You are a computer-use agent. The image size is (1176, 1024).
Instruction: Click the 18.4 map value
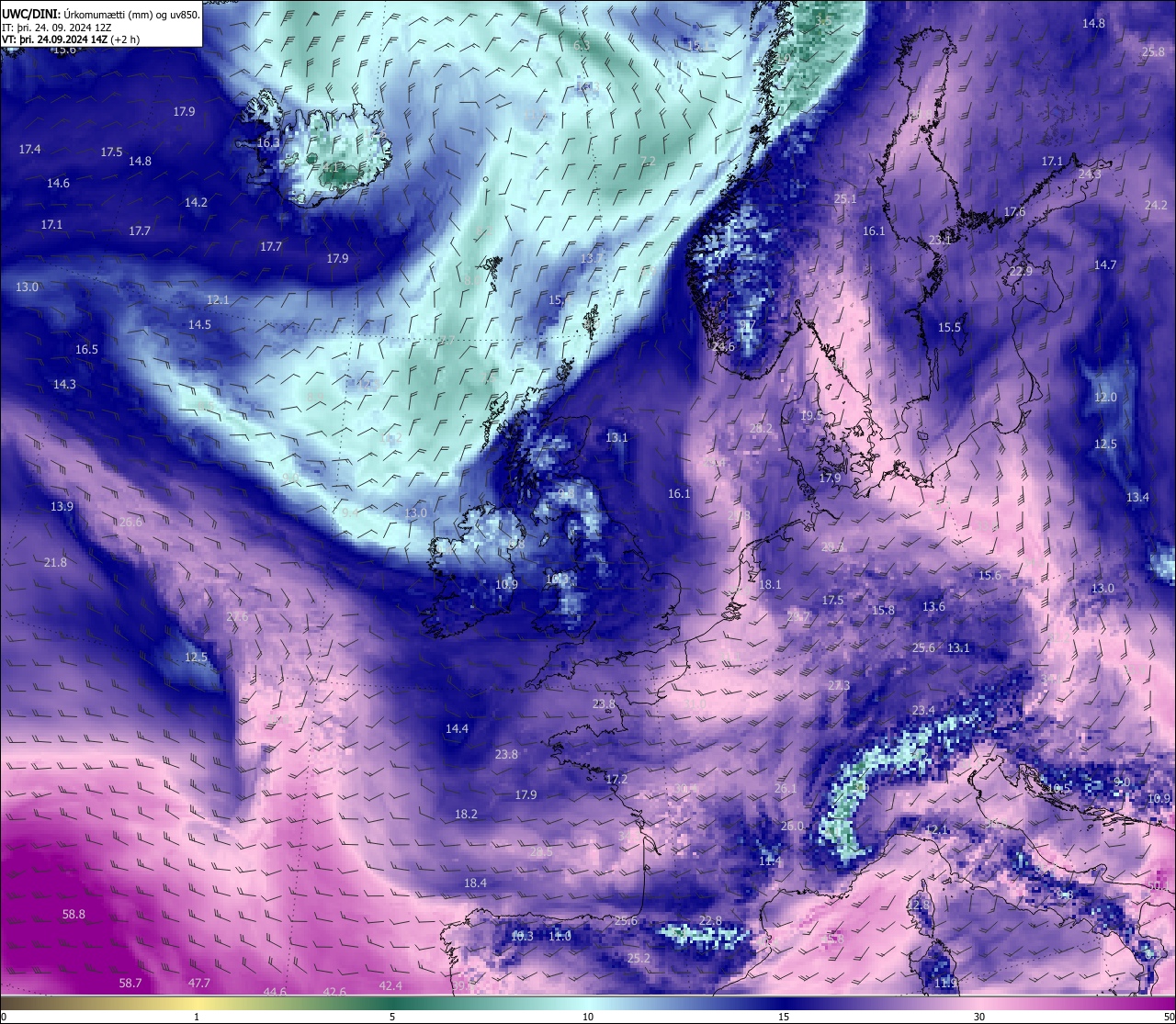[475, 883]
